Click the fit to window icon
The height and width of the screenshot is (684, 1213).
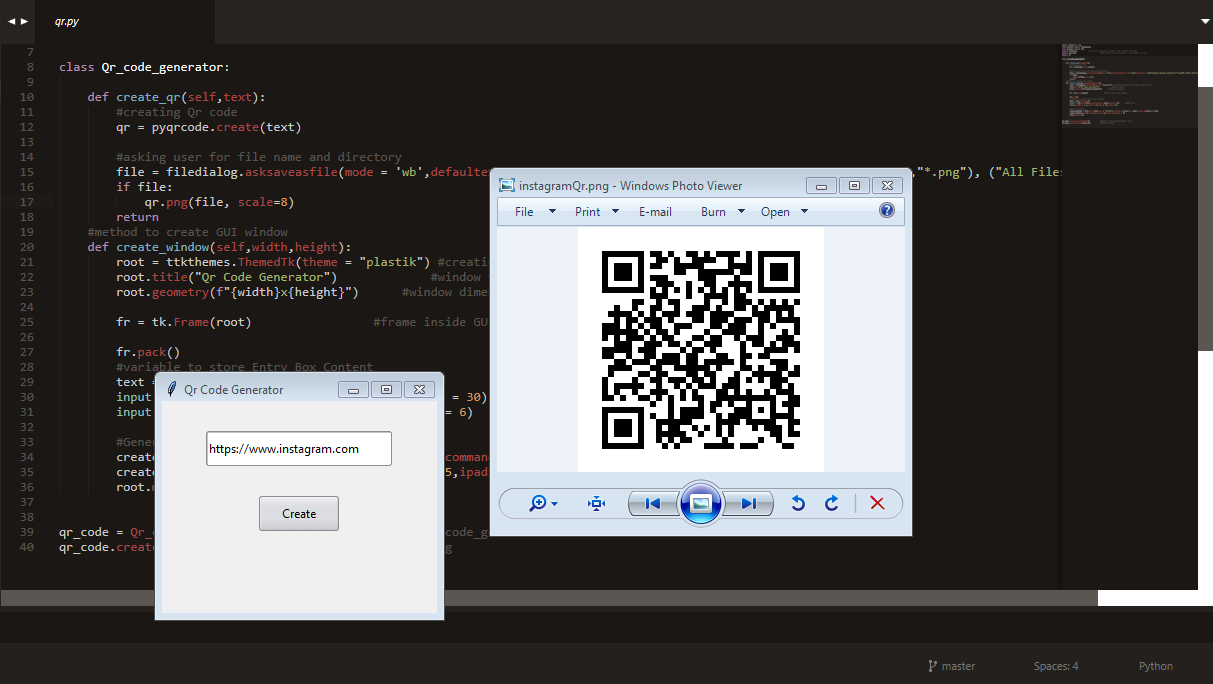coord(597,503)
